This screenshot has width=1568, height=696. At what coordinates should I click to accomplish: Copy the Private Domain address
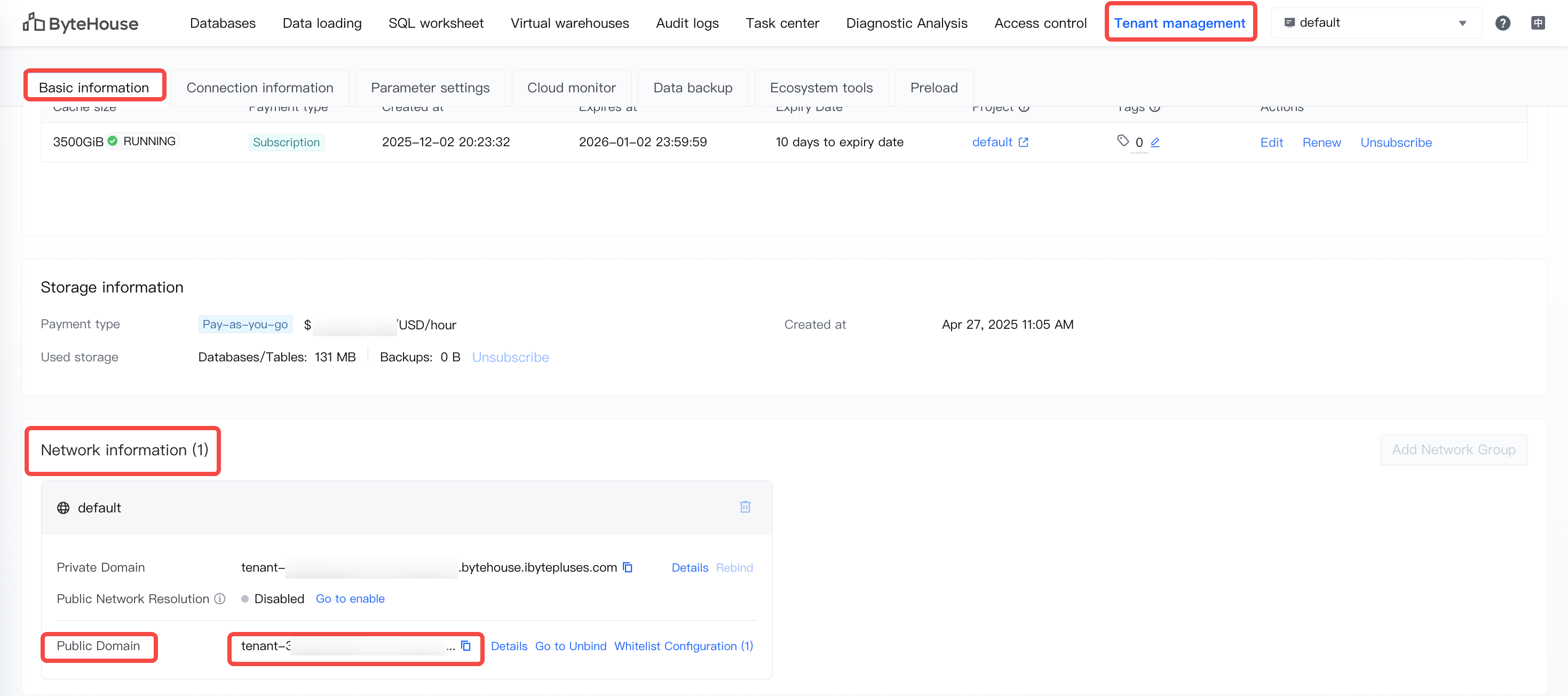coord(628,567)
